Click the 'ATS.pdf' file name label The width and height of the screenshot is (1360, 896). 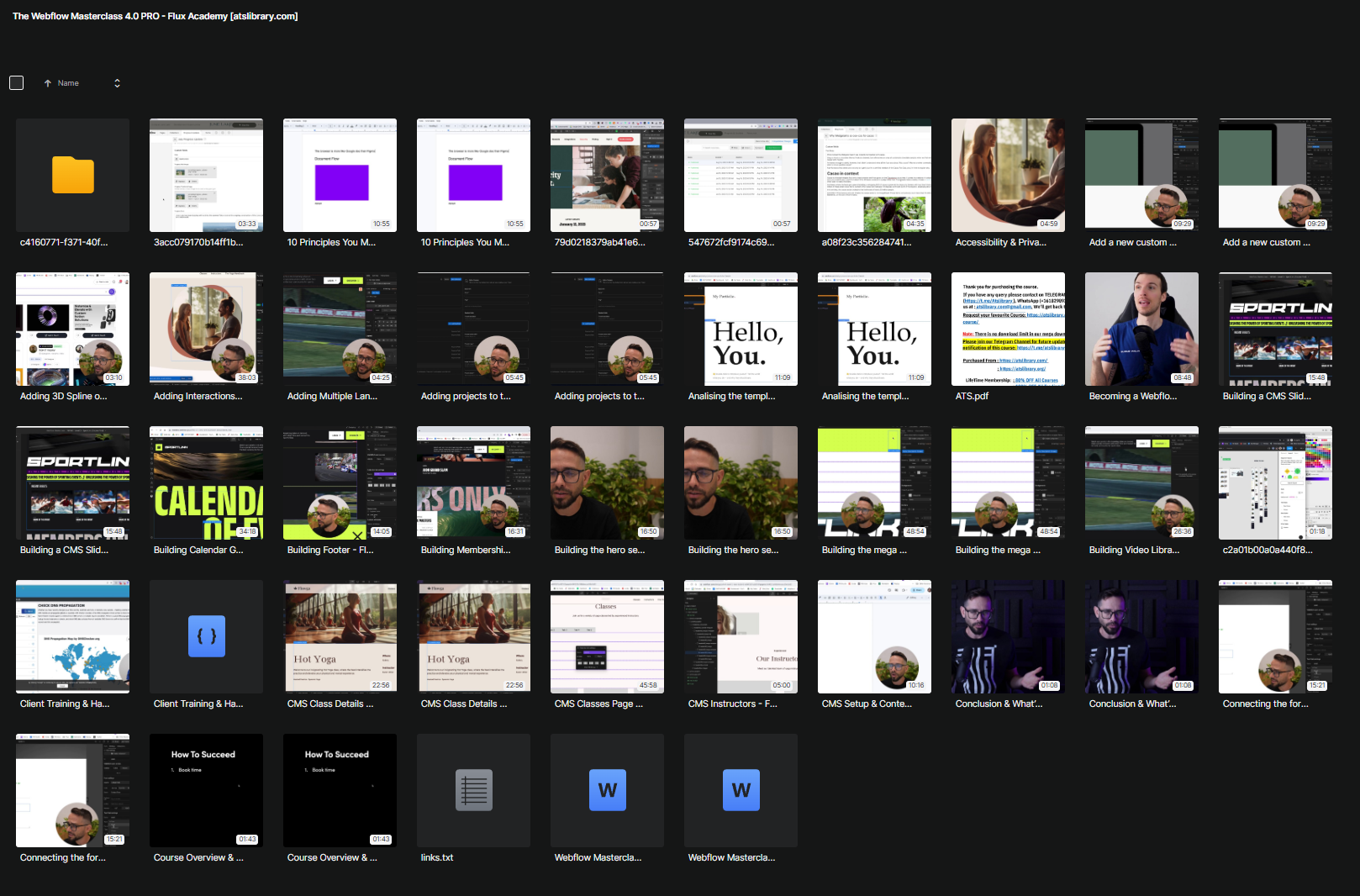click(972, 397)
